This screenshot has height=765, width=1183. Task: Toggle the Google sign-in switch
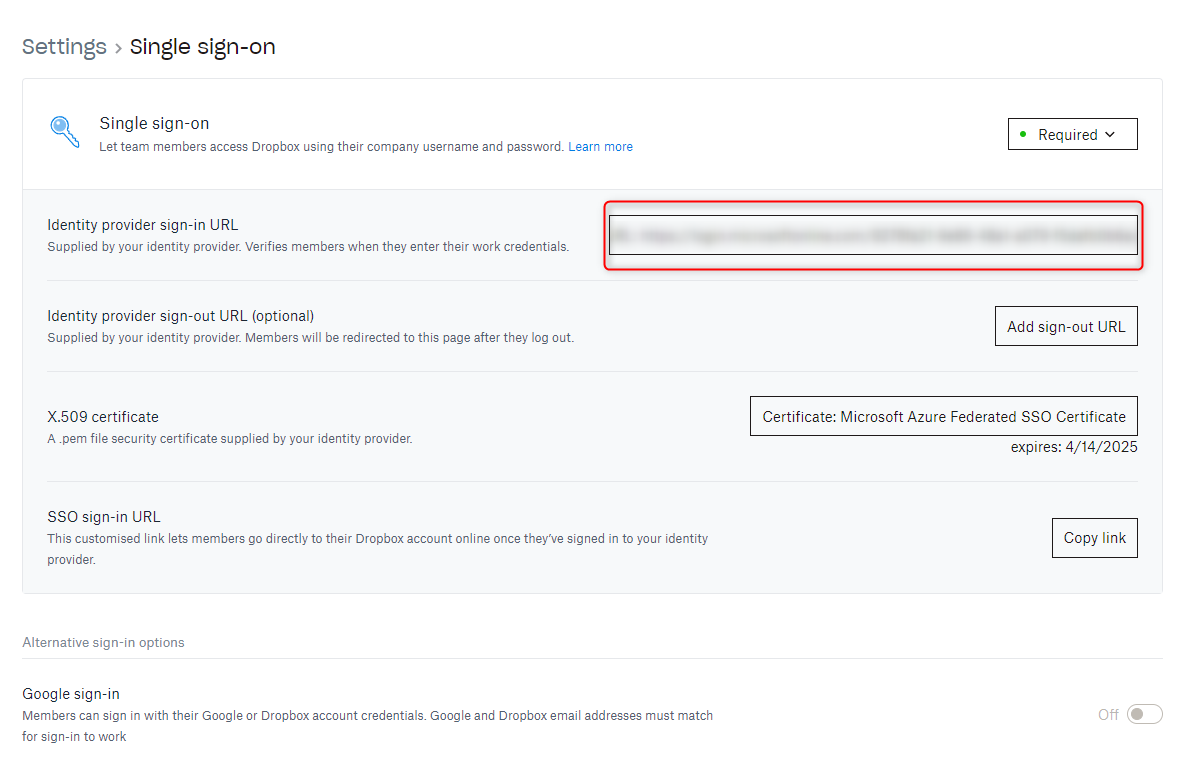[x=1144, y=714]
